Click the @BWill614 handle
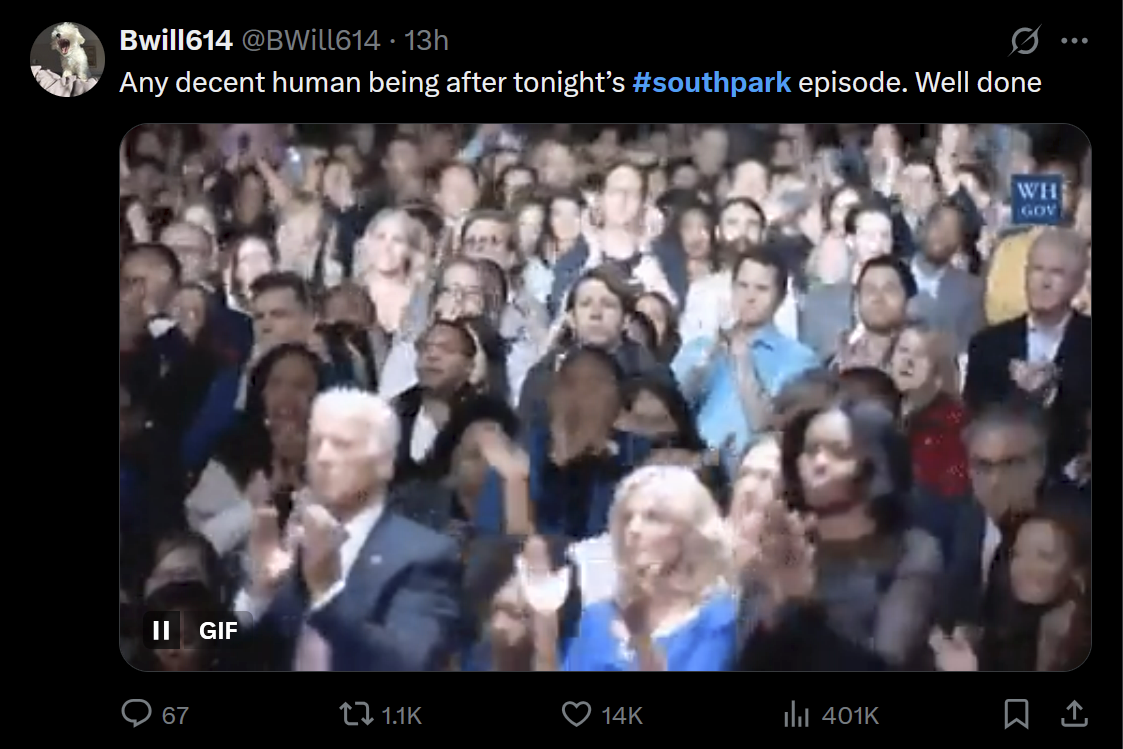This screenshot has width=1123, height=749. tap(310, 40)
